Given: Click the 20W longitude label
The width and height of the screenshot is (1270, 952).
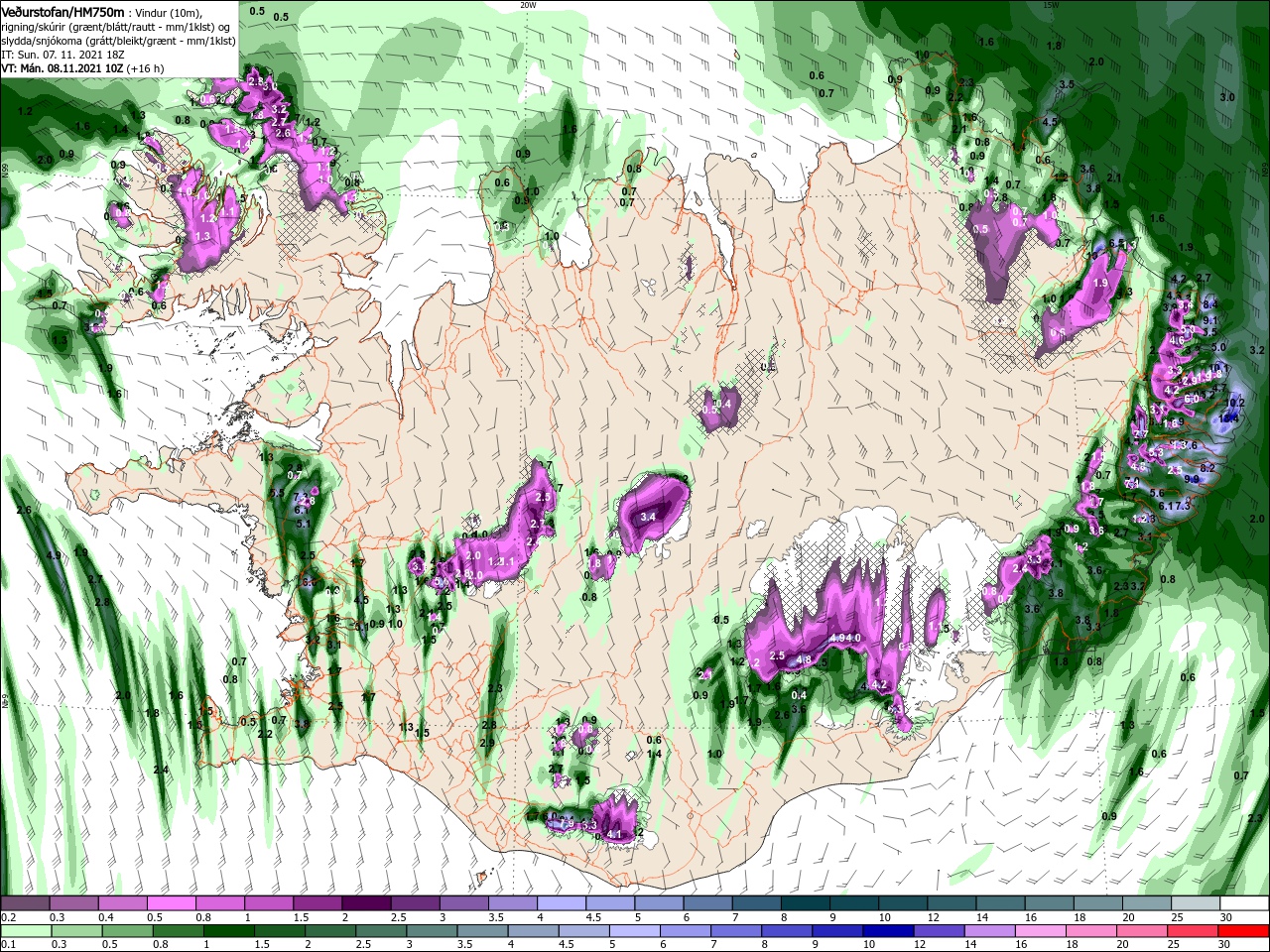Looking at the screenshot, I should tap(528, 4).
